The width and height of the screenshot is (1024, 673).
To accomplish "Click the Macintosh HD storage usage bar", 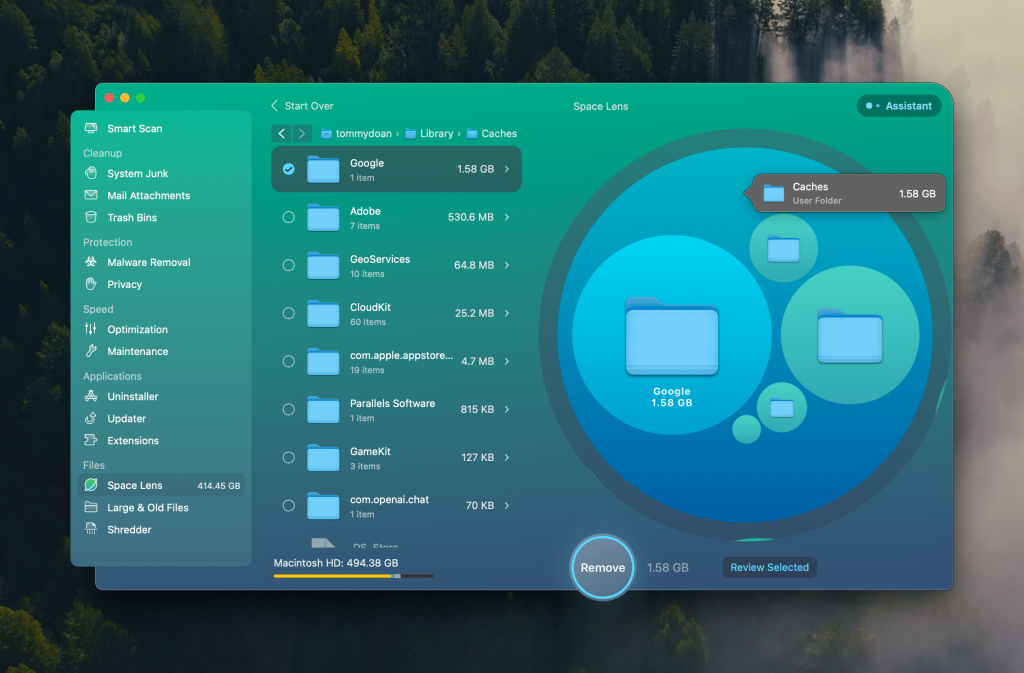I will pyautogui.click(x=353, y=576).
